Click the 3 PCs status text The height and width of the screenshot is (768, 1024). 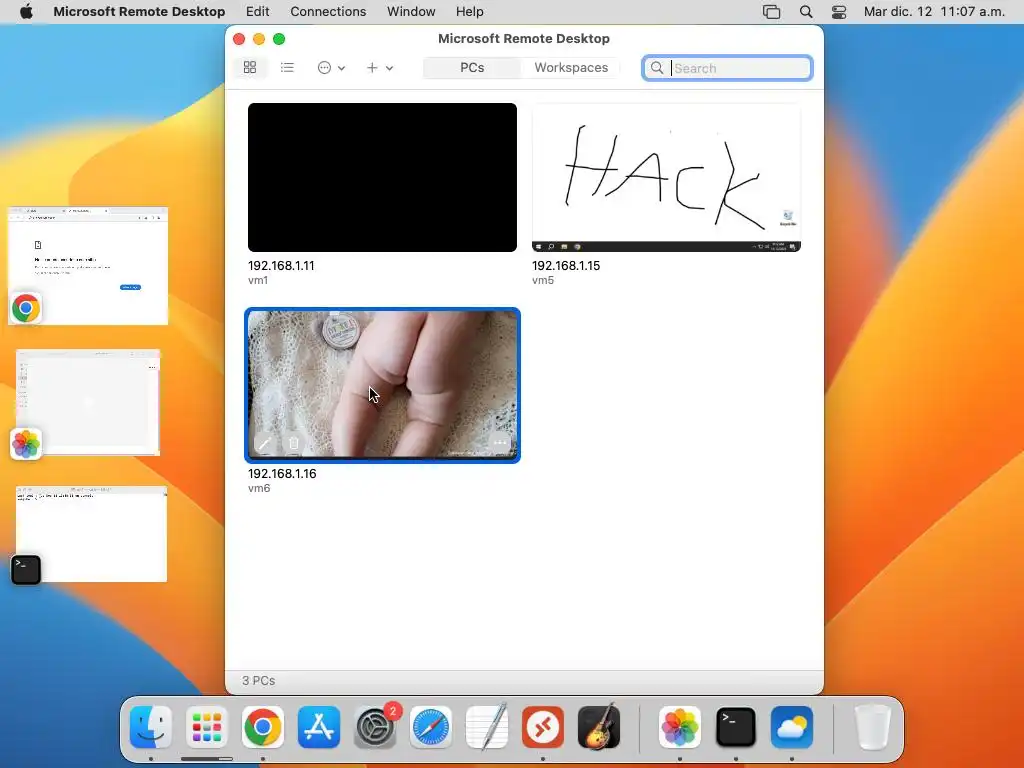coord(259,680)
